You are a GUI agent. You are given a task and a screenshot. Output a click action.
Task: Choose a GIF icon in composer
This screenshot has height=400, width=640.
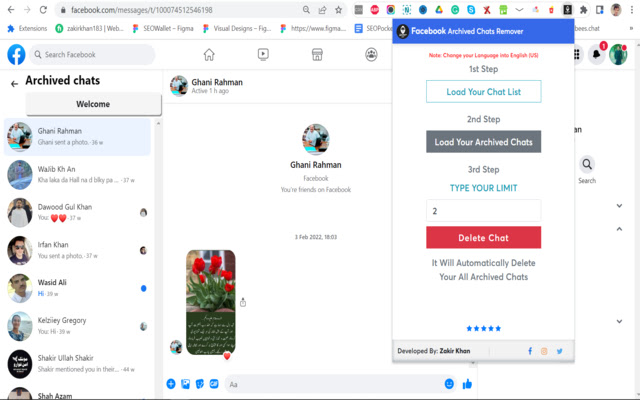214,384
